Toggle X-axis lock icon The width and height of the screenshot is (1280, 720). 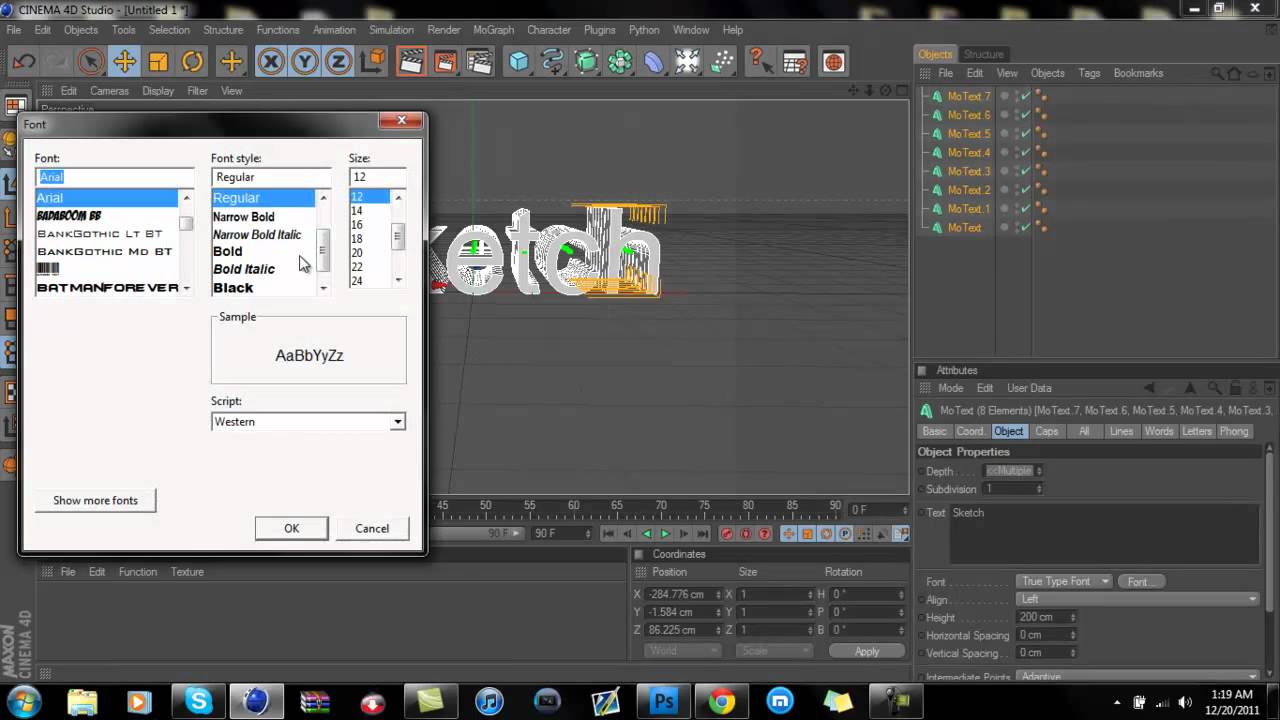[x=270, y=62]
